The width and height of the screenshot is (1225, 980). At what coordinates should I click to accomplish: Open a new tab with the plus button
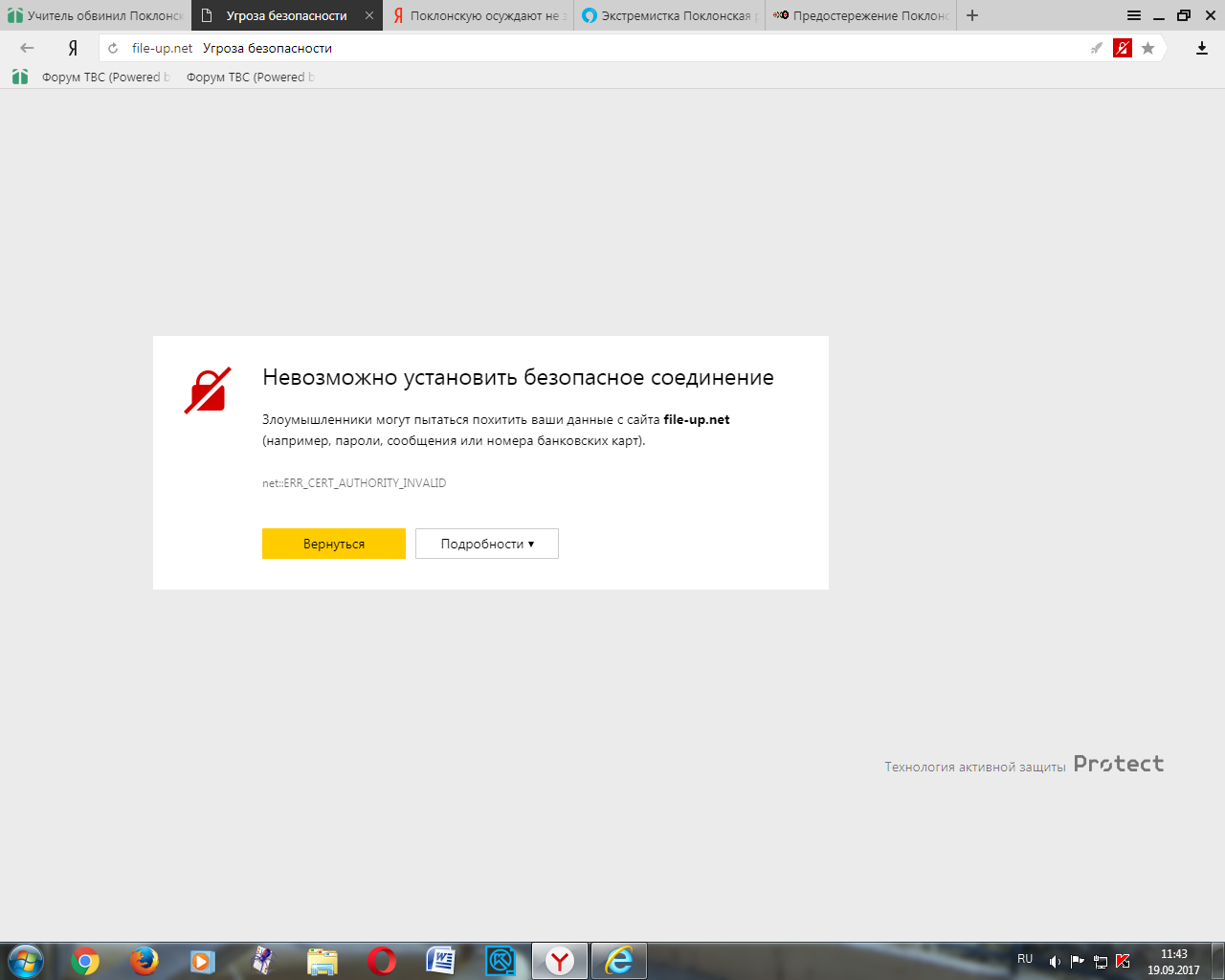click(x=972, y=15)
